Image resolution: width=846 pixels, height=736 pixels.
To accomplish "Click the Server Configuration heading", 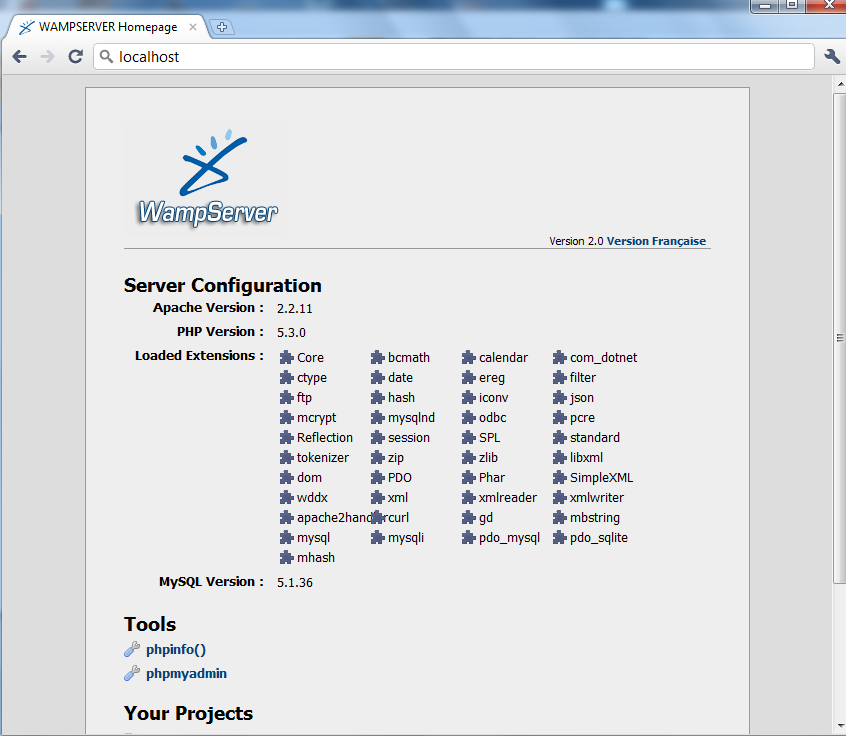I will pyautogui.click(x=223, y=285).
